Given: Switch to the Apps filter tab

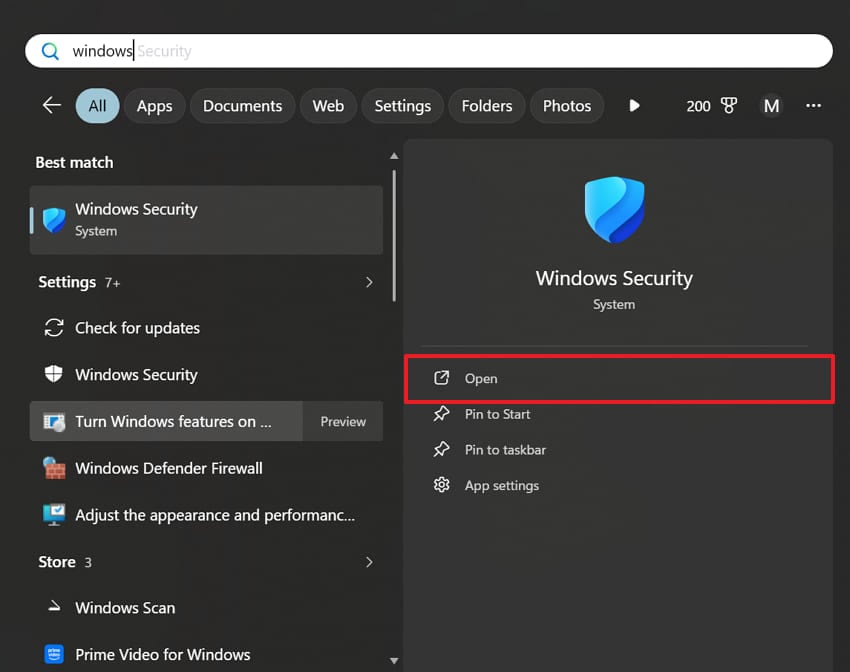Looking at the screenshot, I should tap(154, 105).
